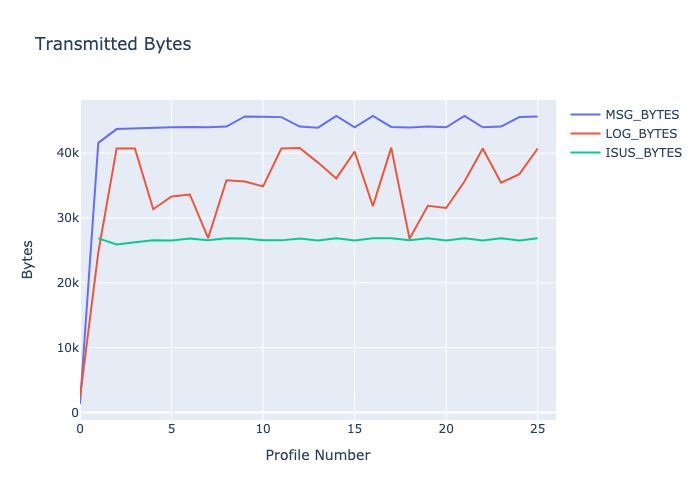
Task: Click the 25 tick on the x-axis
Action: click(x=537, y=429)
